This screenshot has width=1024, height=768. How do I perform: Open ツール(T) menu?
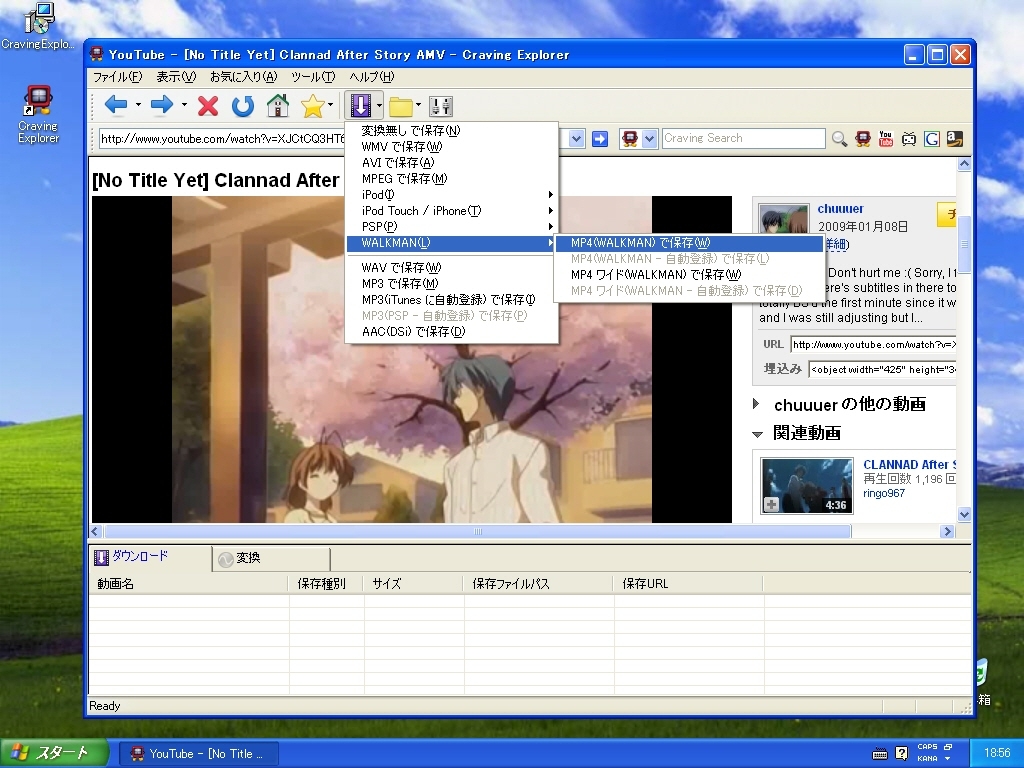[x=313, y=77]
